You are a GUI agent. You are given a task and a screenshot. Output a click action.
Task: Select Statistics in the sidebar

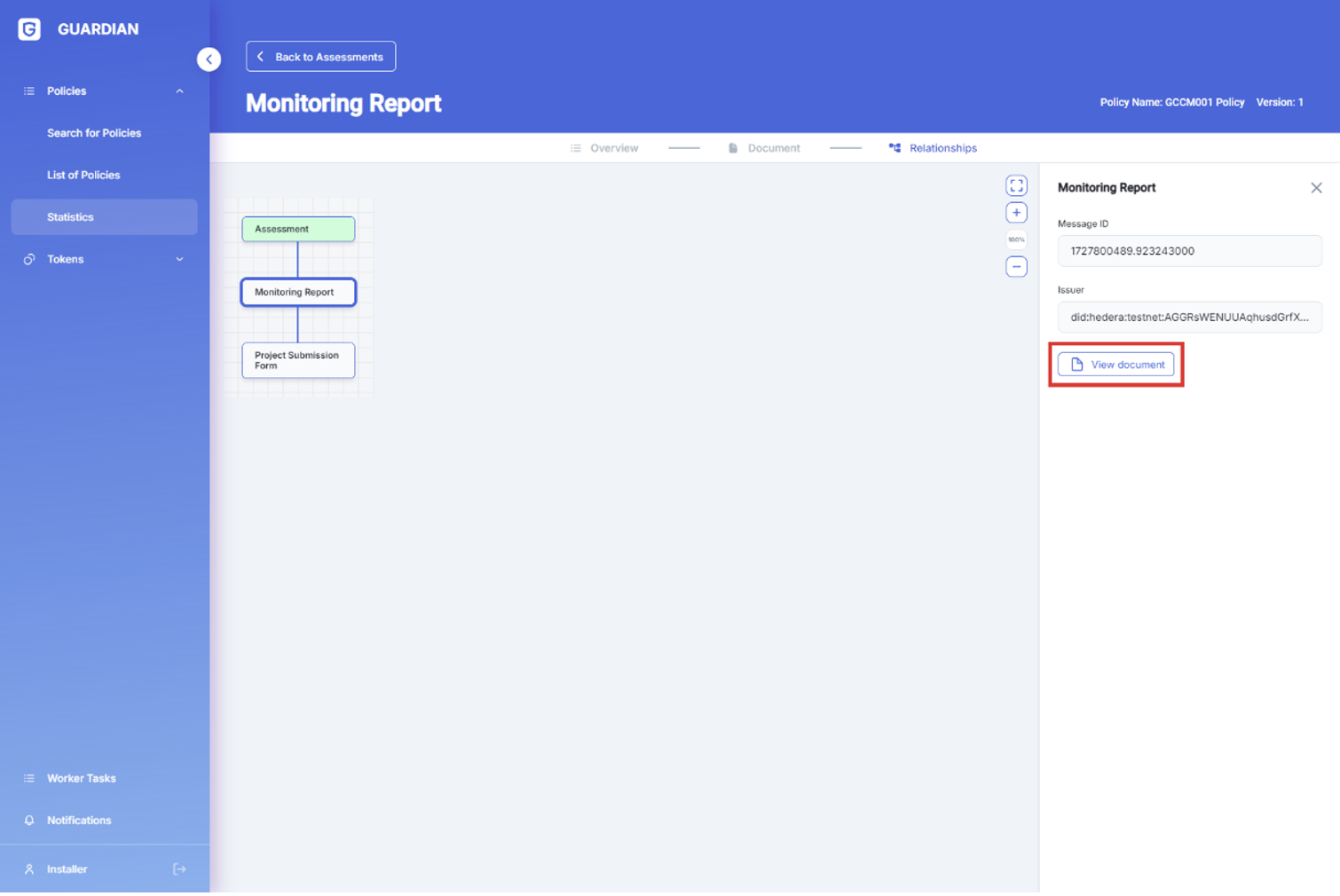(x=70, y=217)
